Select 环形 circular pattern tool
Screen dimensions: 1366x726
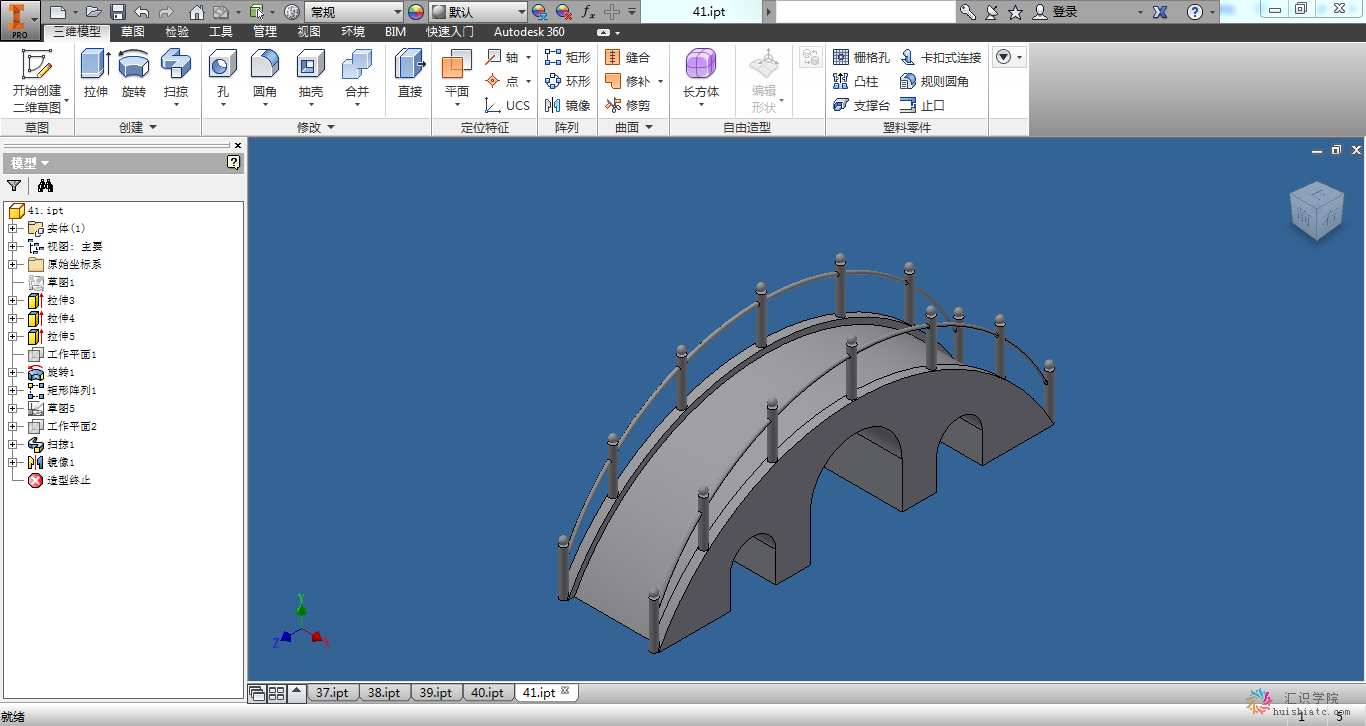click(567, 81)
